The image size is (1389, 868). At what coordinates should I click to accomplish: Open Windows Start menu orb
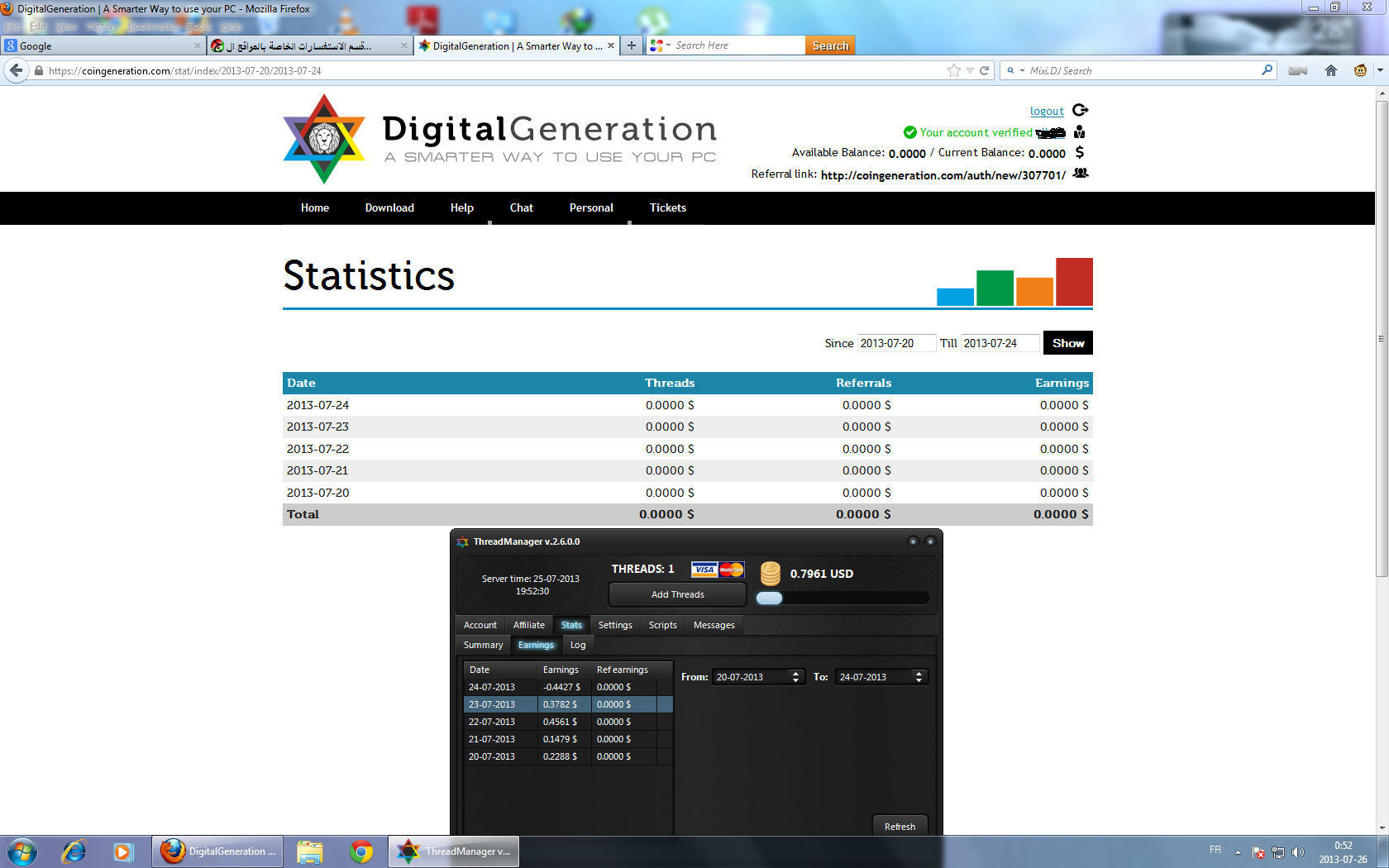pos(22,851)
